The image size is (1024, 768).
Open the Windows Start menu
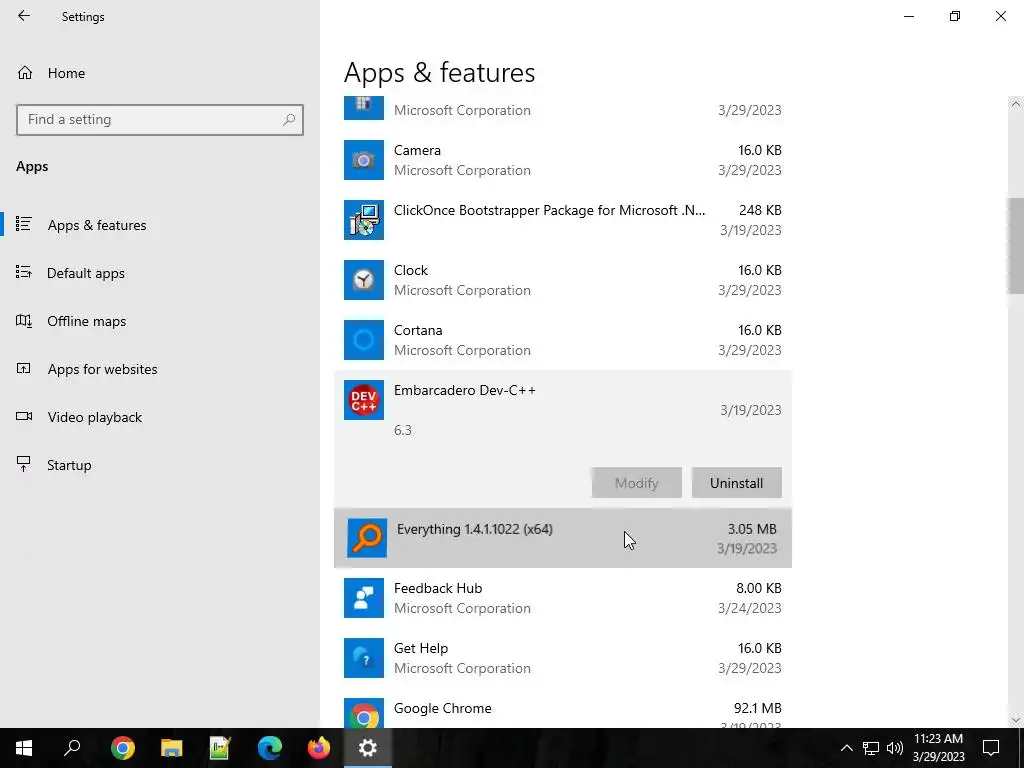24,748
